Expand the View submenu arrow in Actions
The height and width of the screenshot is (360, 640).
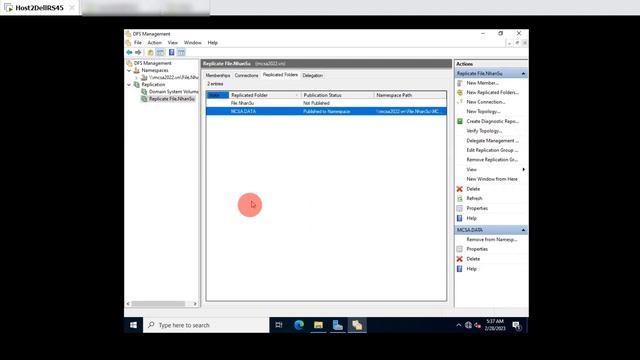[523, 169]
